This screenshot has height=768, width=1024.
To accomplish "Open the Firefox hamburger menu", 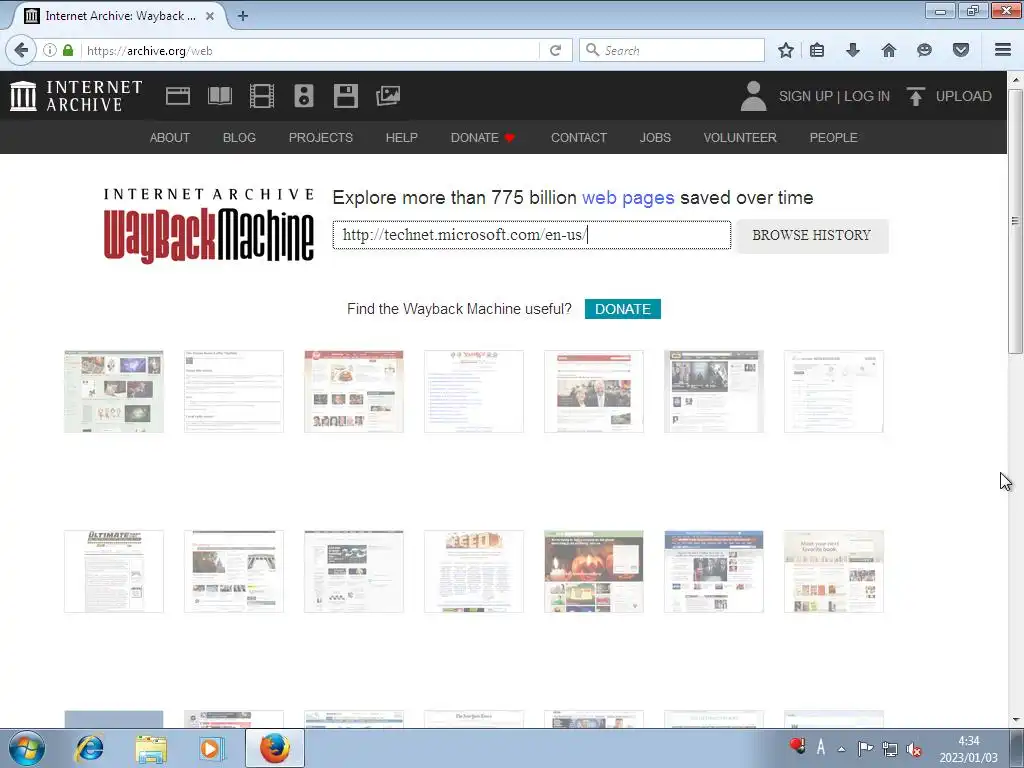I will (1003, 50).
